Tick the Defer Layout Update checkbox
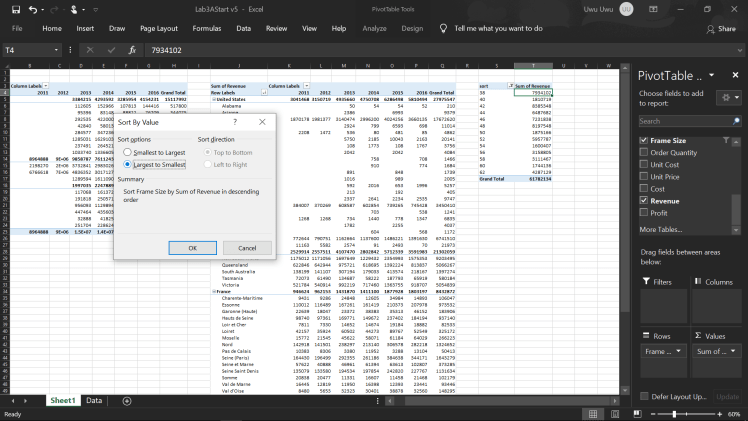The image size is (748, 421). coord(643,396)
